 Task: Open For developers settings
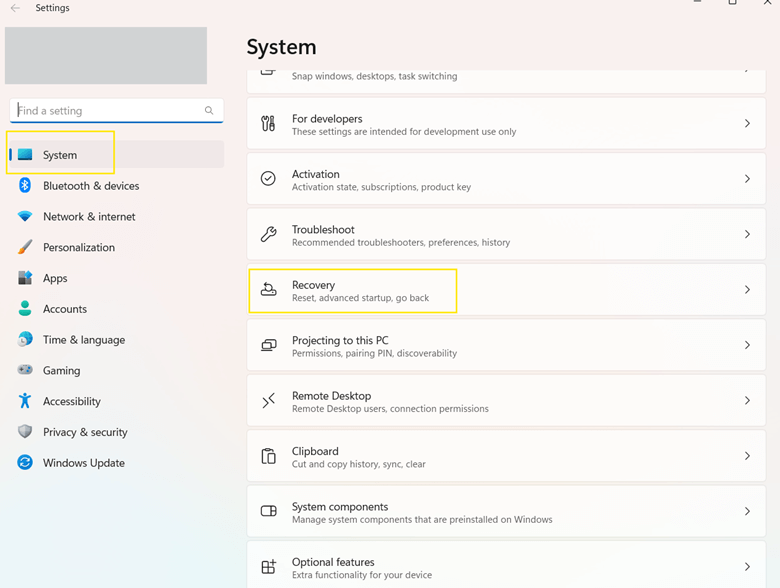click(x=506, y=123)
